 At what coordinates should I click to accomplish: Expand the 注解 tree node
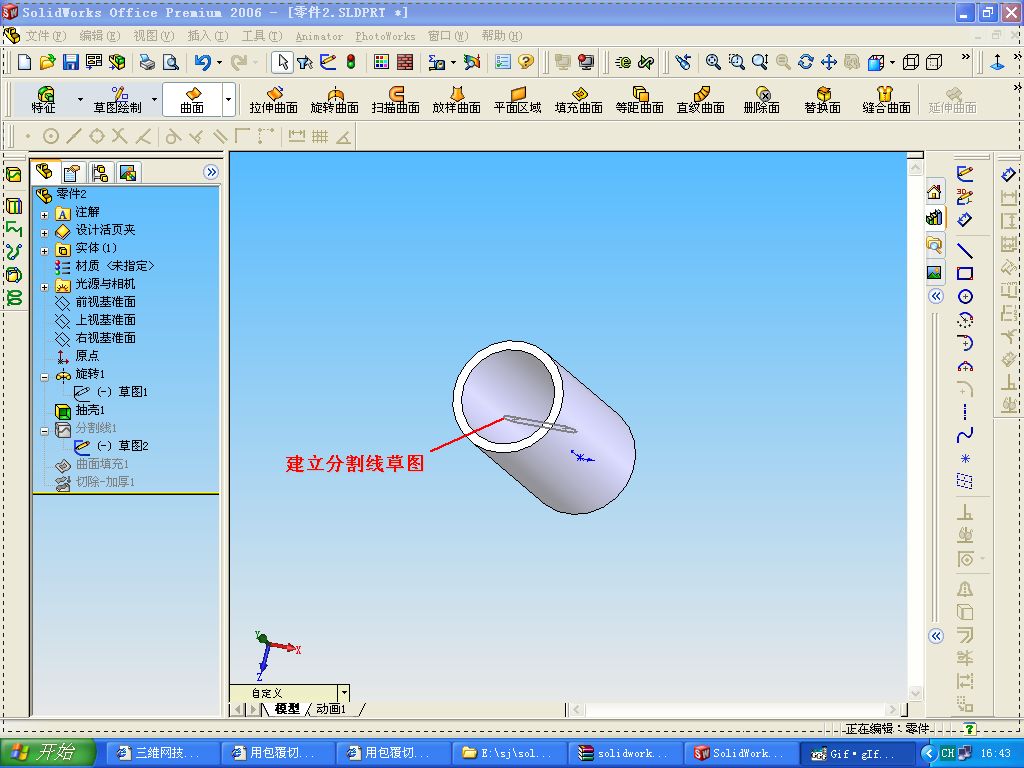tap(44, 214)
